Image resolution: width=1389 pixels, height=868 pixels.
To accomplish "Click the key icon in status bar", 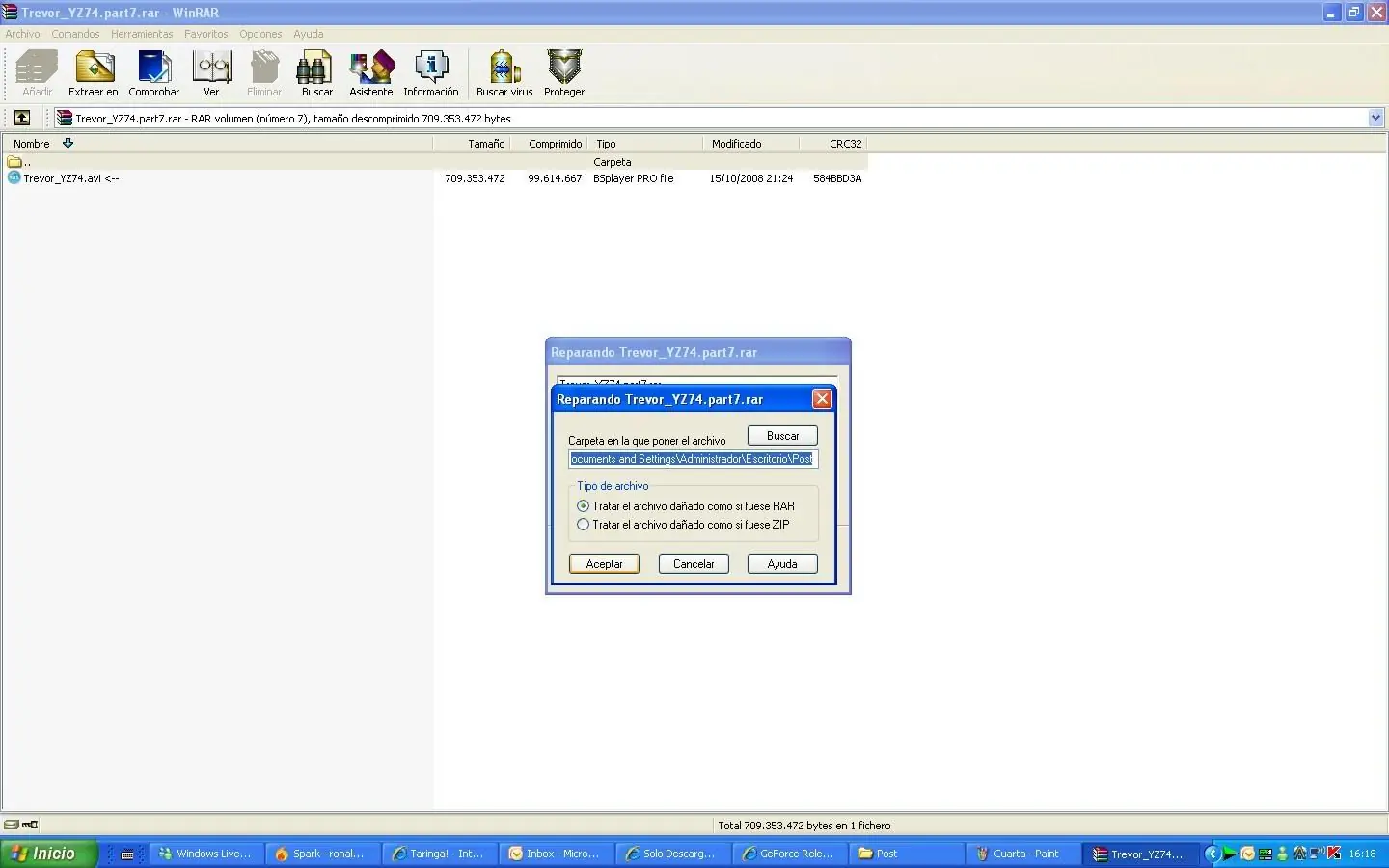I will click(30, 826).
